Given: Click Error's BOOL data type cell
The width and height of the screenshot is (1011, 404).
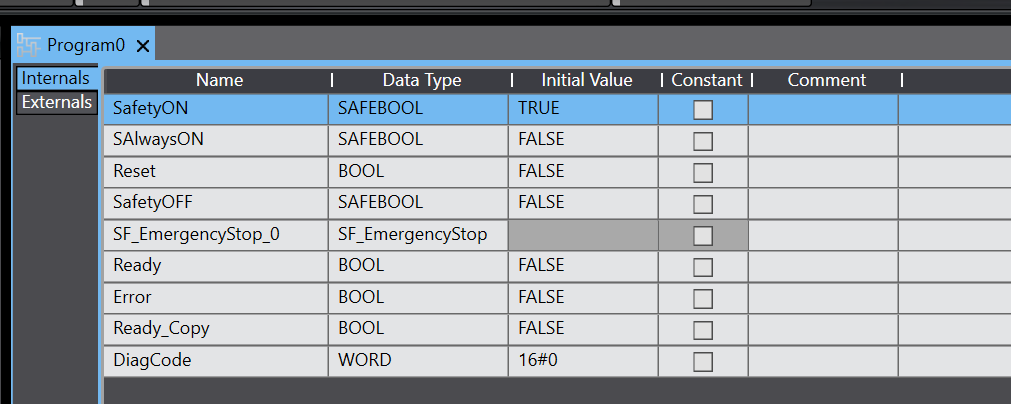Looking at the screenshot, I should click(x=418, y=298).
